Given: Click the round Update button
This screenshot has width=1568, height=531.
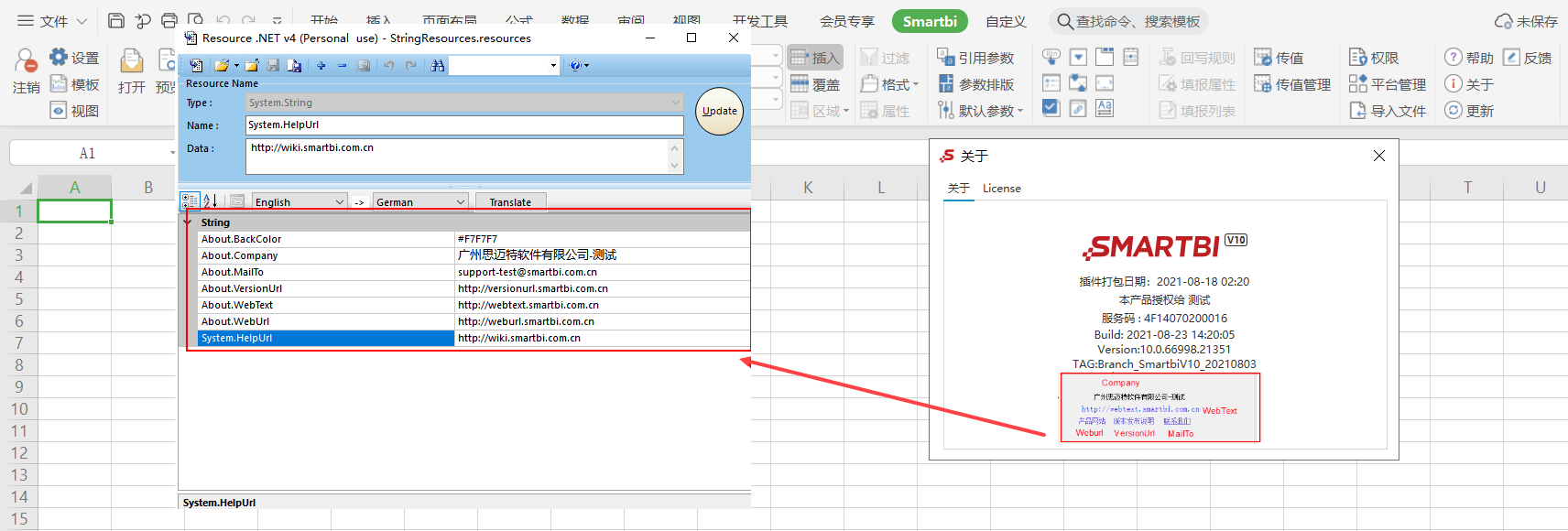Looking at the screenshot, I should click(720, 111).
